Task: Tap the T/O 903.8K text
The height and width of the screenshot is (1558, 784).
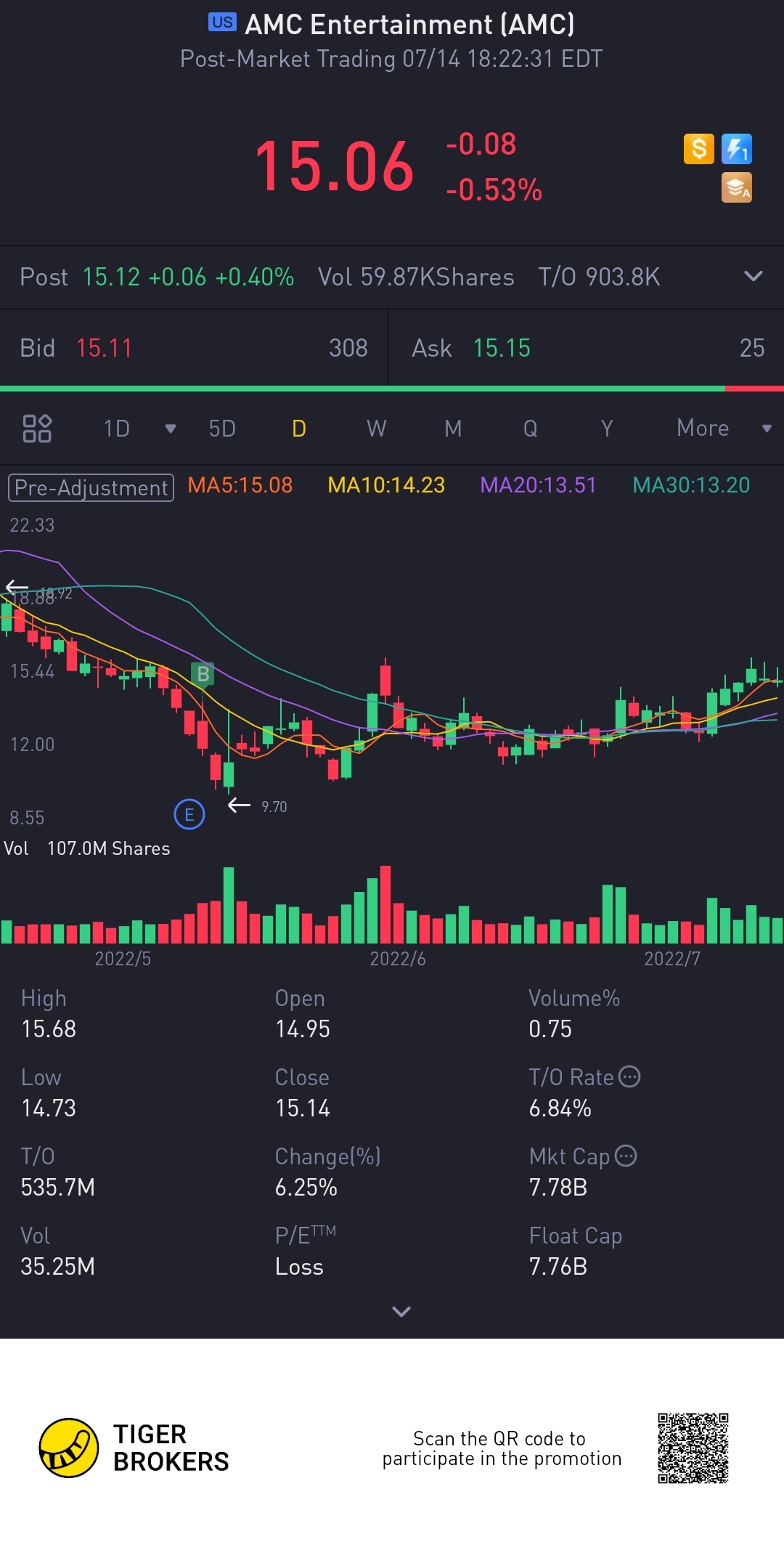Action: [x=599, y=277]
